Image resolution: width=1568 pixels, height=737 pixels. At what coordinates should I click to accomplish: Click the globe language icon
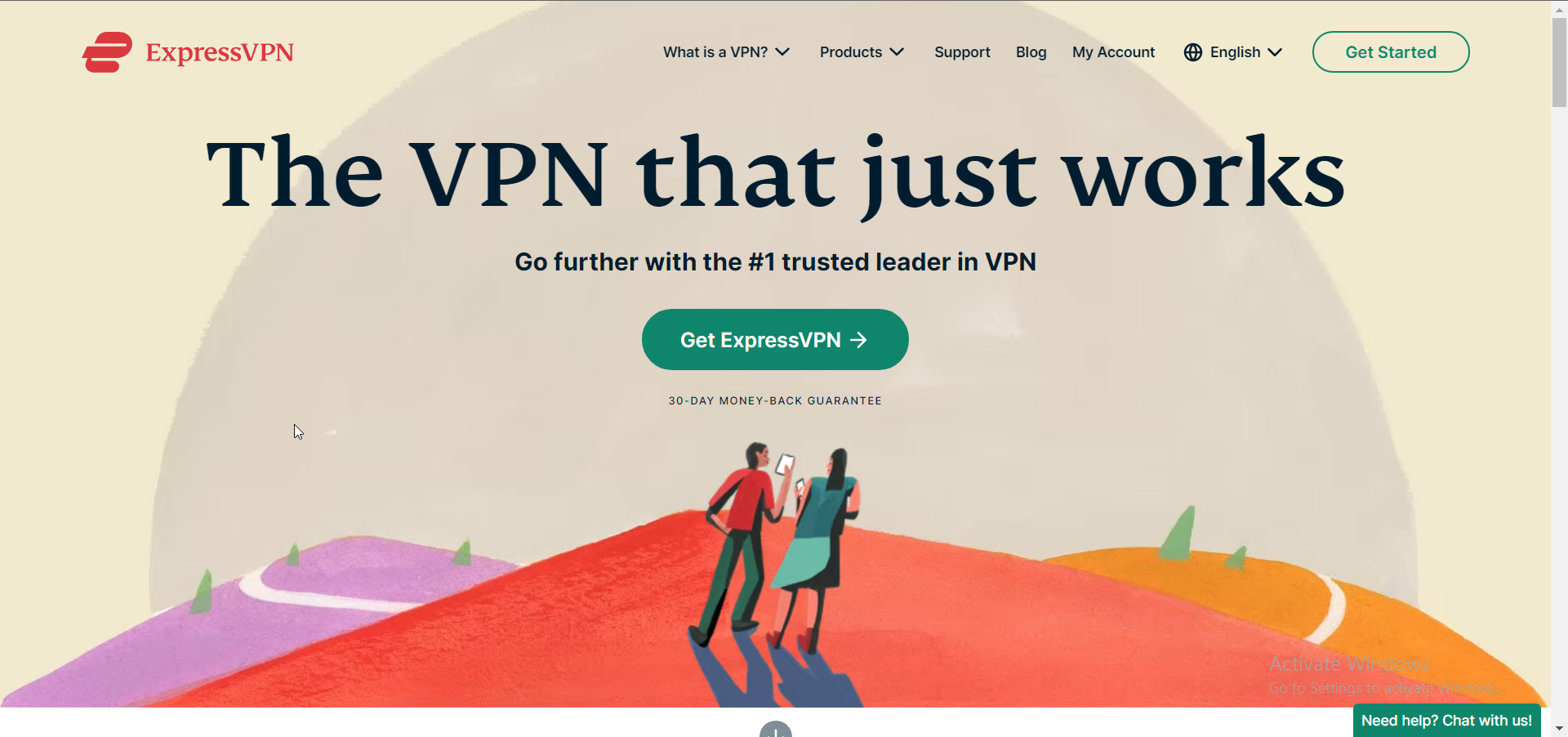pos(1193,52)
